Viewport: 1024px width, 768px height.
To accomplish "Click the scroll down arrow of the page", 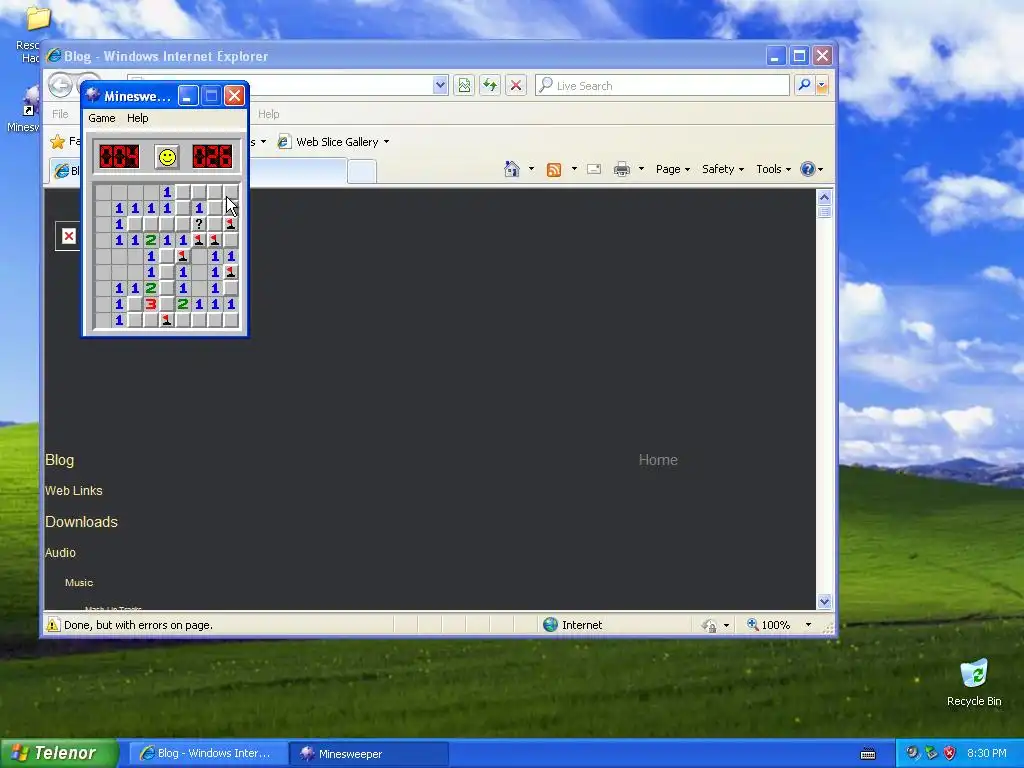I will pos(824,601).
